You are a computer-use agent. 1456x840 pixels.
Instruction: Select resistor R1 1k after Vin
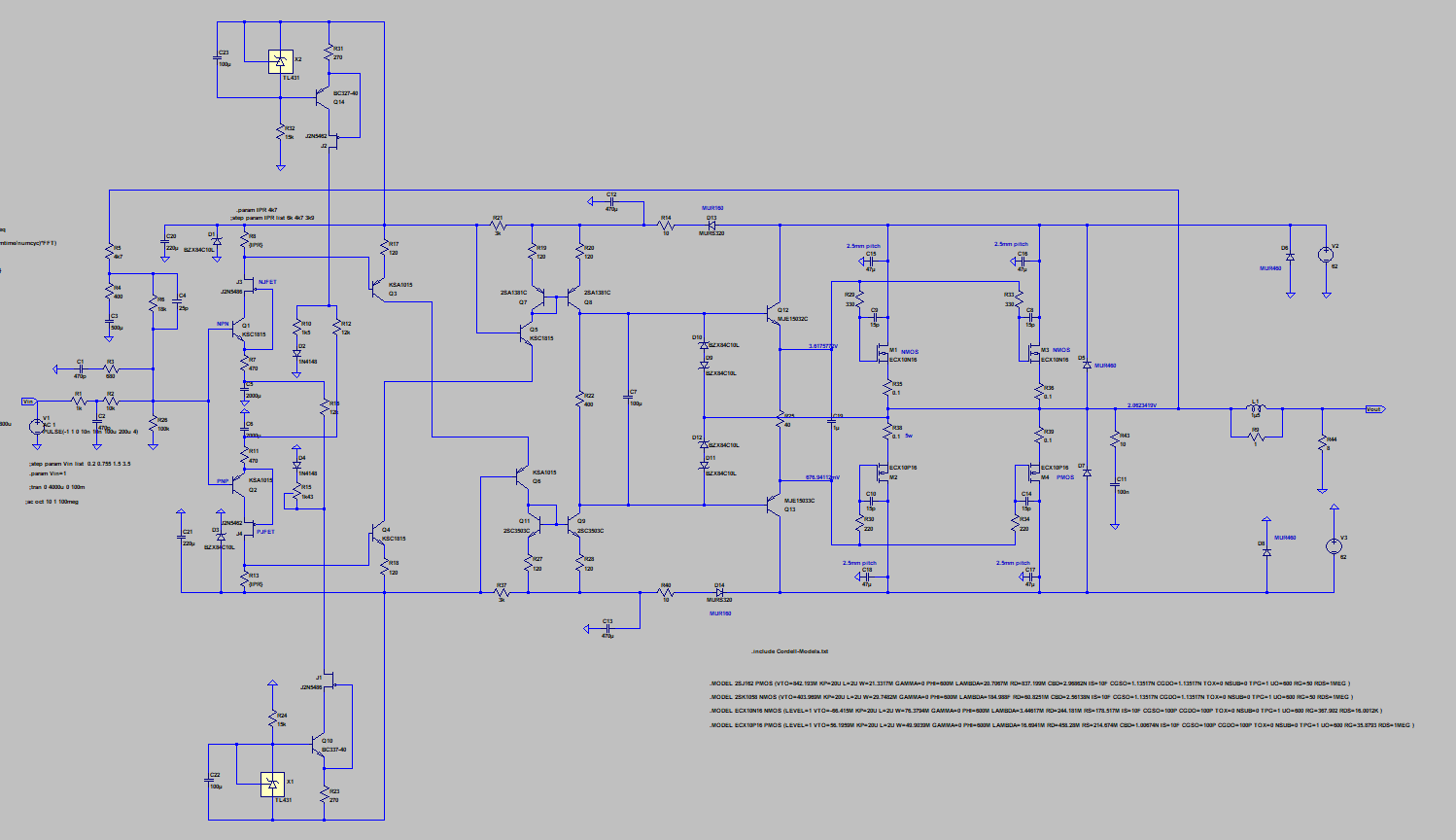point(80,401)
